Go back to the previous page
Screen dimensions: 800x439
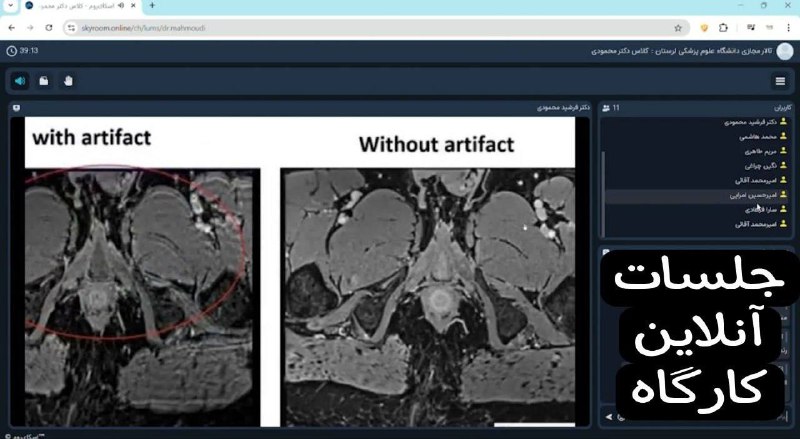11,27
